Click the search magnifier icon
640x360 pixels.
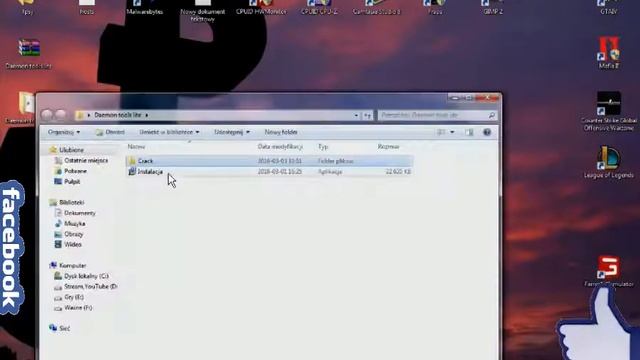click(x=492, y=116)
